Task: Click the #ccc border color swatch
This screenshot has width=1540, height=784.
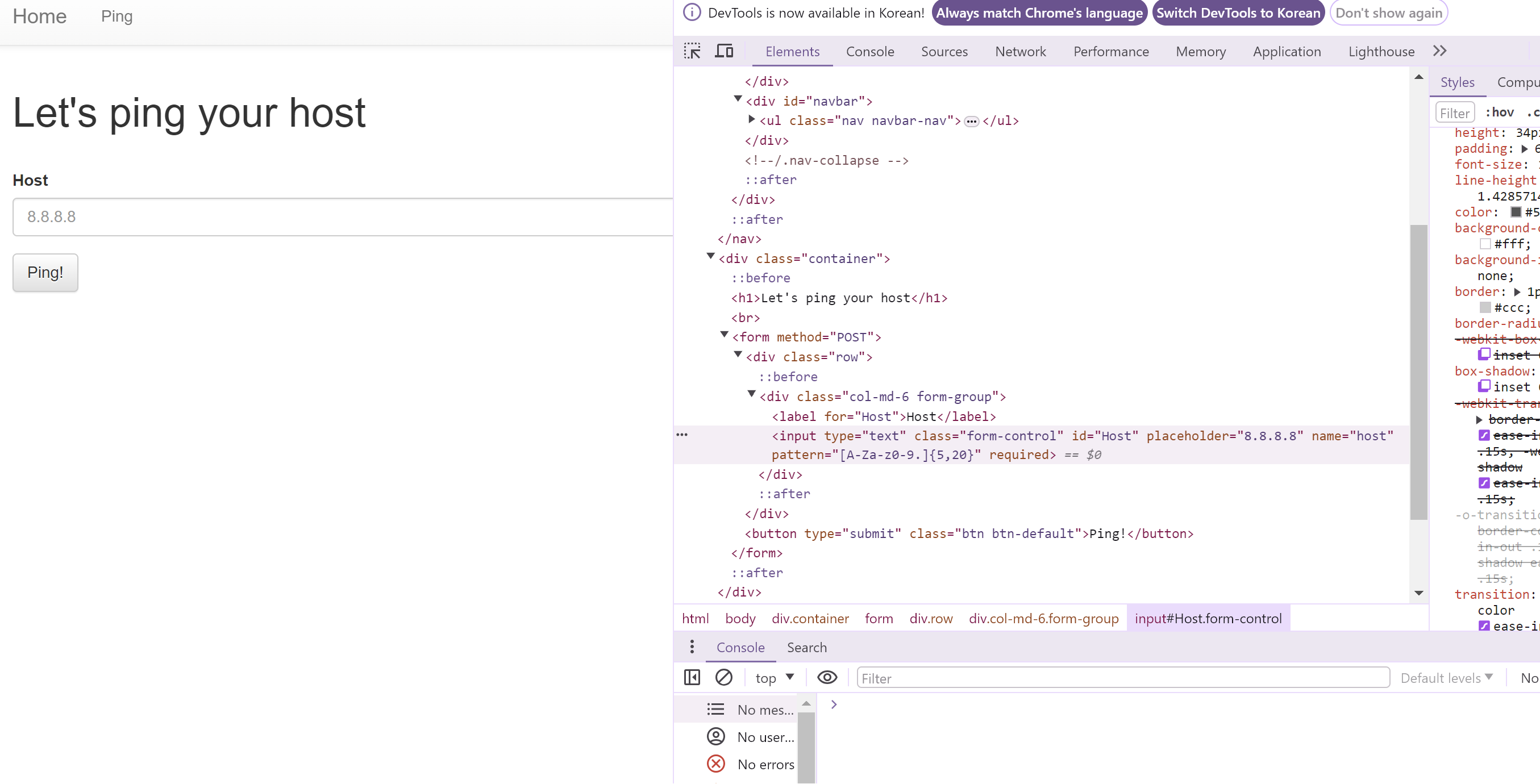Action: pos(1485,308)
